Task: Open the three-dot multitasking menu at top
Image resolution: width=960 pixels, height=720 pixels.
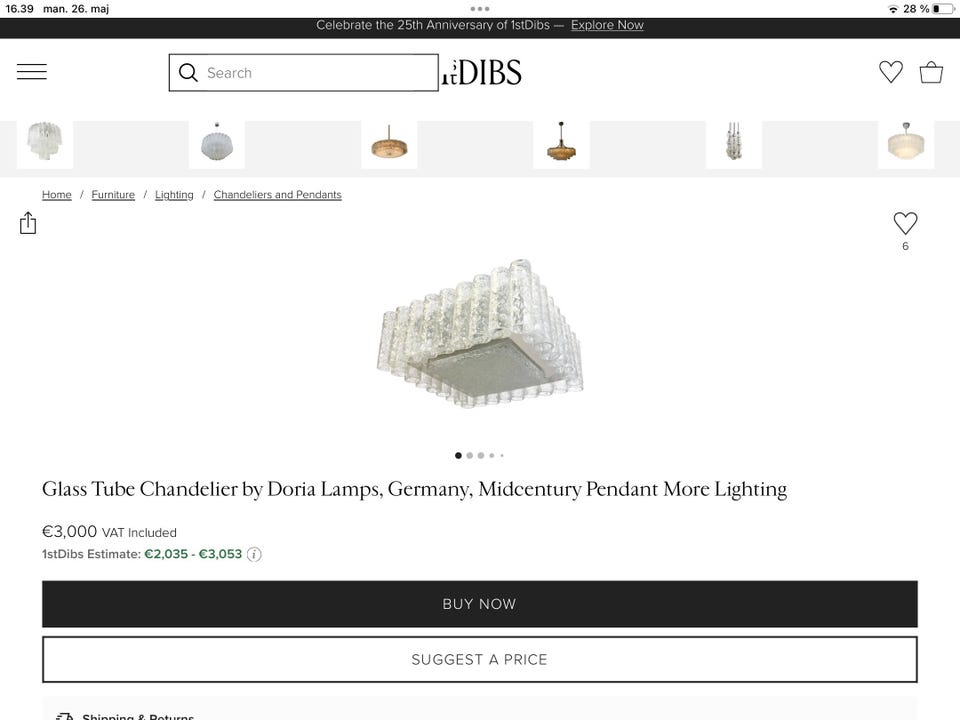Action: point(479,9)
